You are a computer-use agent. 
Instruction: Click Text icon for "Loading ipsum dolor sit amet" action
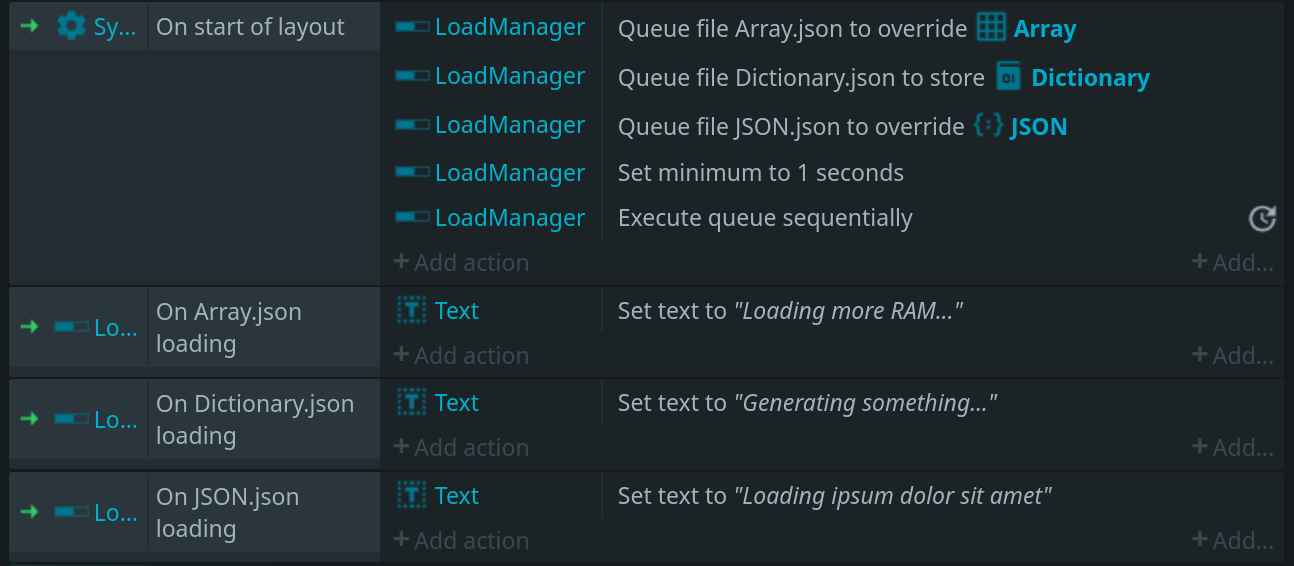(412, 495)
